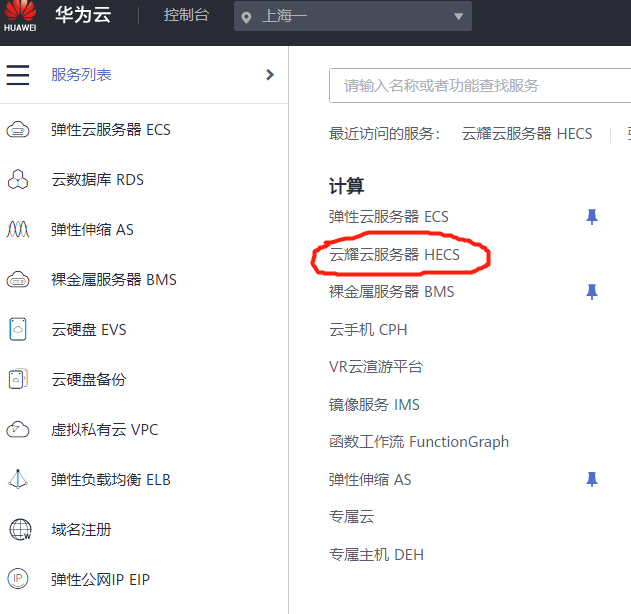Open 专属主机 DEH service
This screenshot has width=631, height=614.
click(x=376, y=554)
